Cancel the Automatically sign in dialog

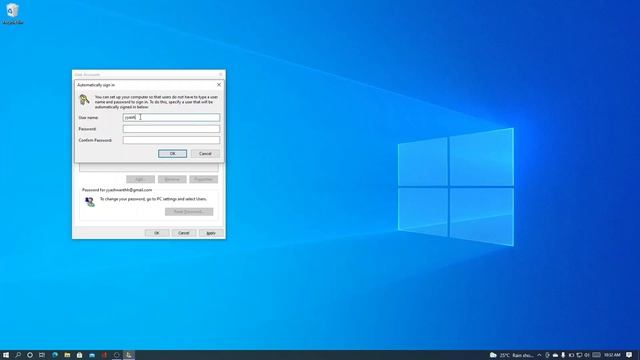pyautogui.click(x=205, y=153)
